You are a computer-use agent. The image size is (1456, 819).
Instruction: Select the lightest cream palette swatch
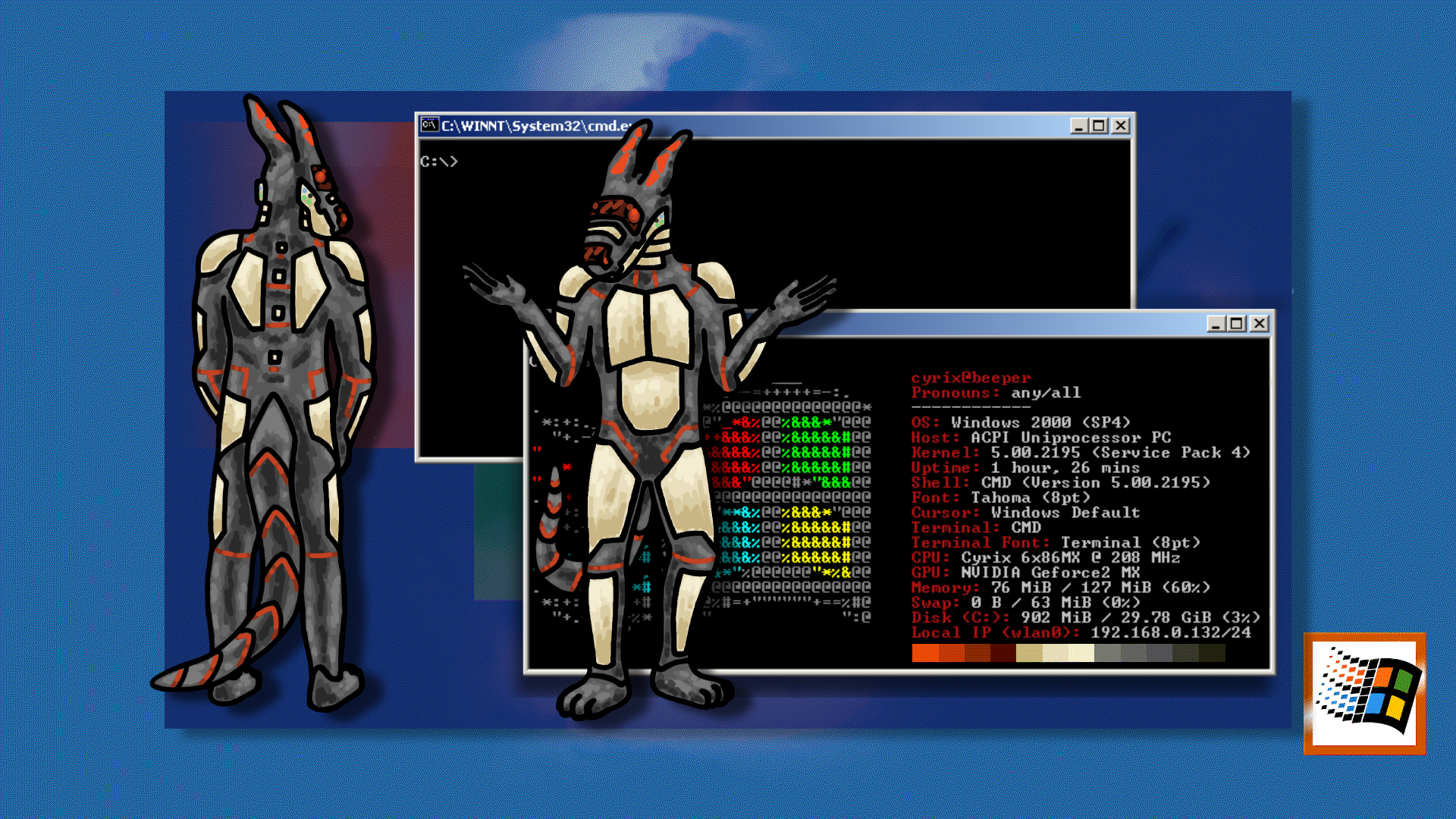point(1081,653)
